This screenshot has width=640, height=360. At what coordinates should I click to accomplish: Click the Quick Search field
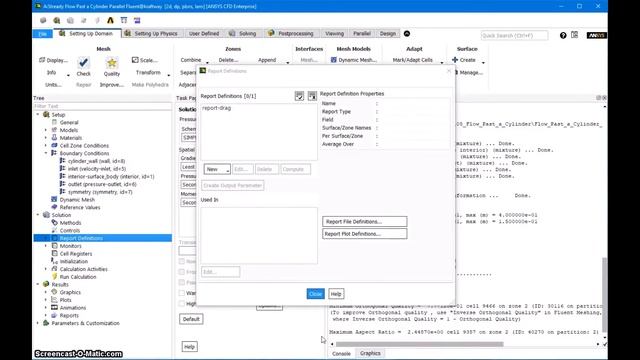[514, 36]
